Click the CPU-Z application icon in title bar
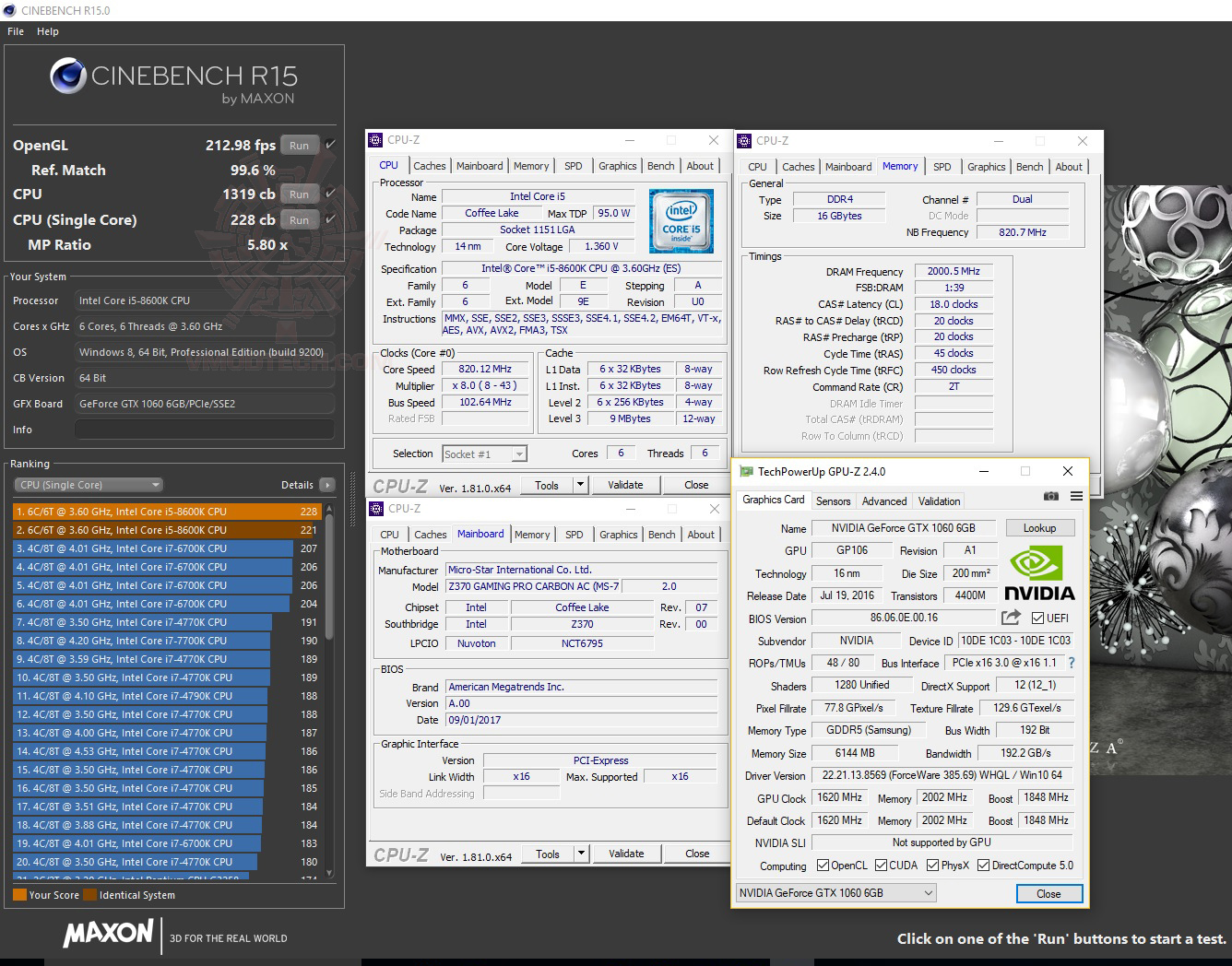The image size is (1232, 966). [x=375, y=139]
